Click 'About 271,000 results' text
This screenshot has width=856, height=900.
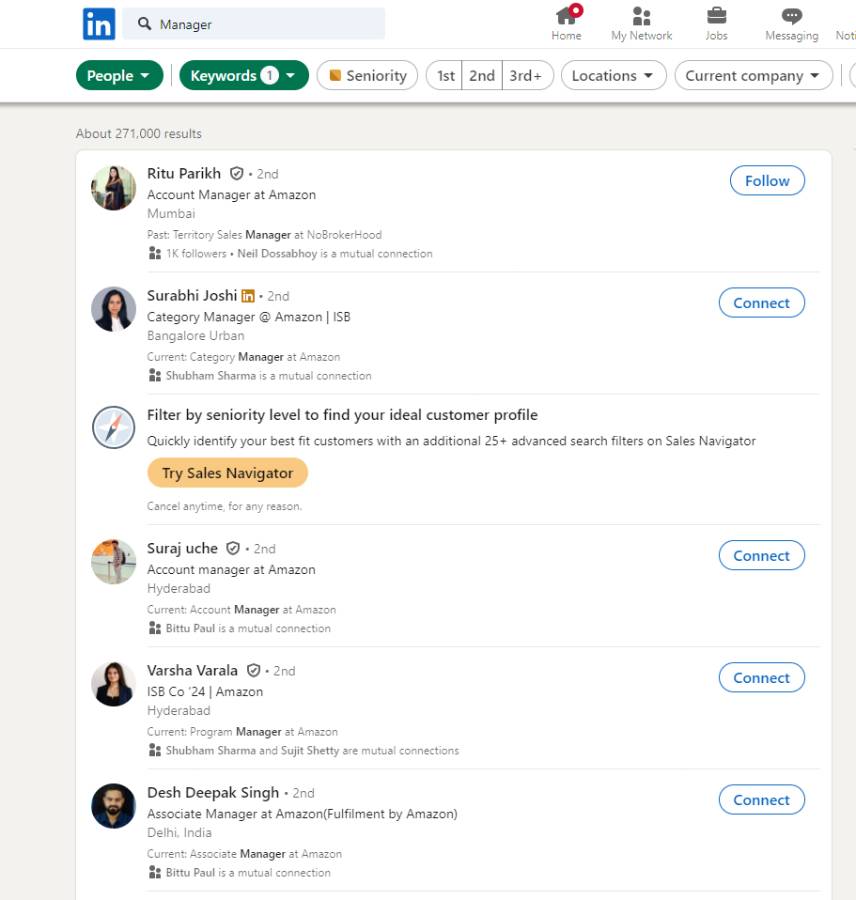click(x=138, y=134)
